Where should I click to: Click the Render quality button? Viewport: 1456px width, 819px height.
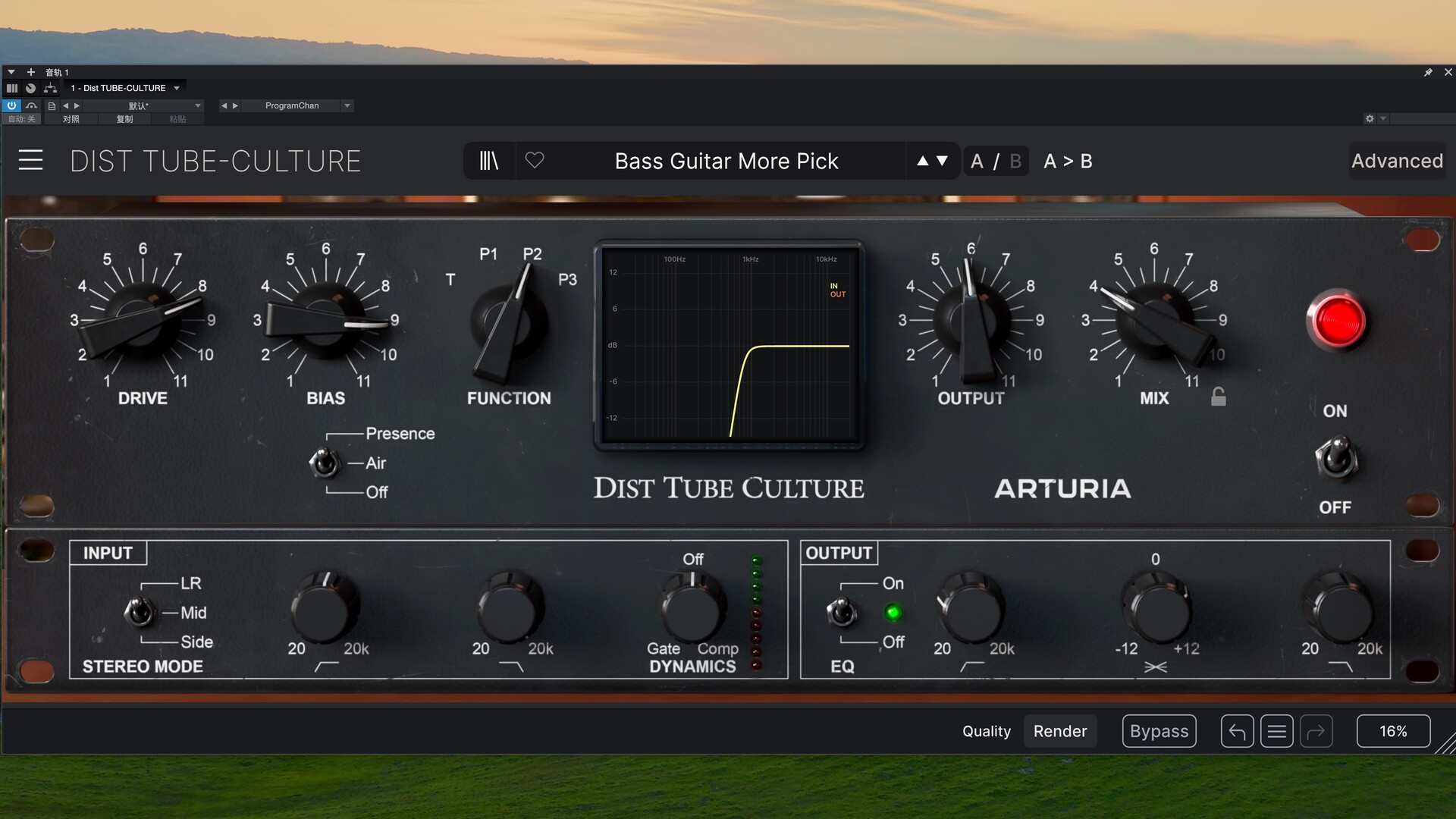point(1060,731)
